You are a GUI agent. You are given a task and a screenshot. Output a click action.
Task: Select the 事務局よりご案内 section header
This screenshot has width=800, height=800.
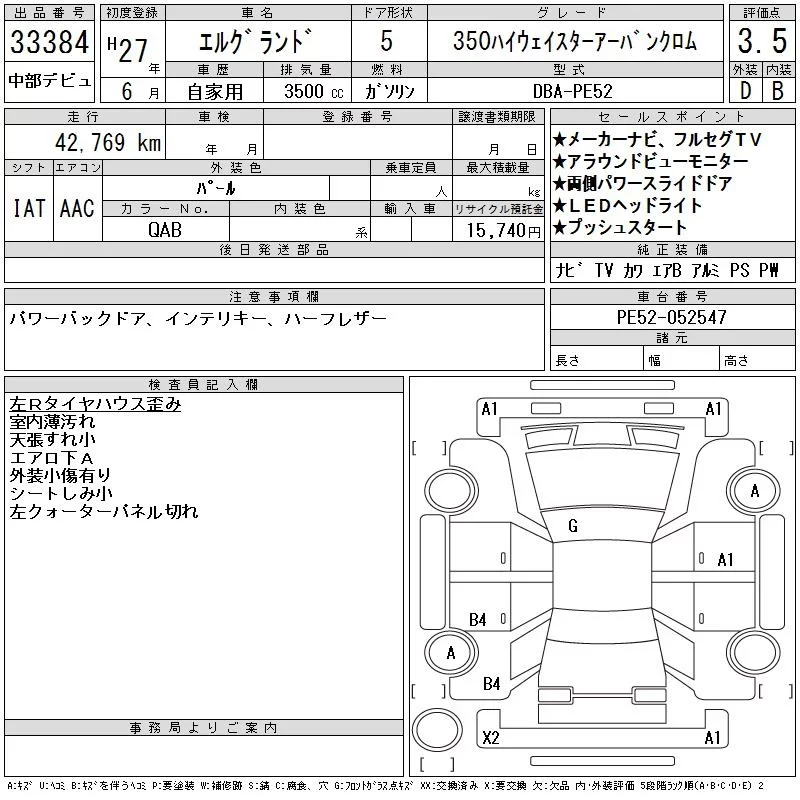coord(203,728)
